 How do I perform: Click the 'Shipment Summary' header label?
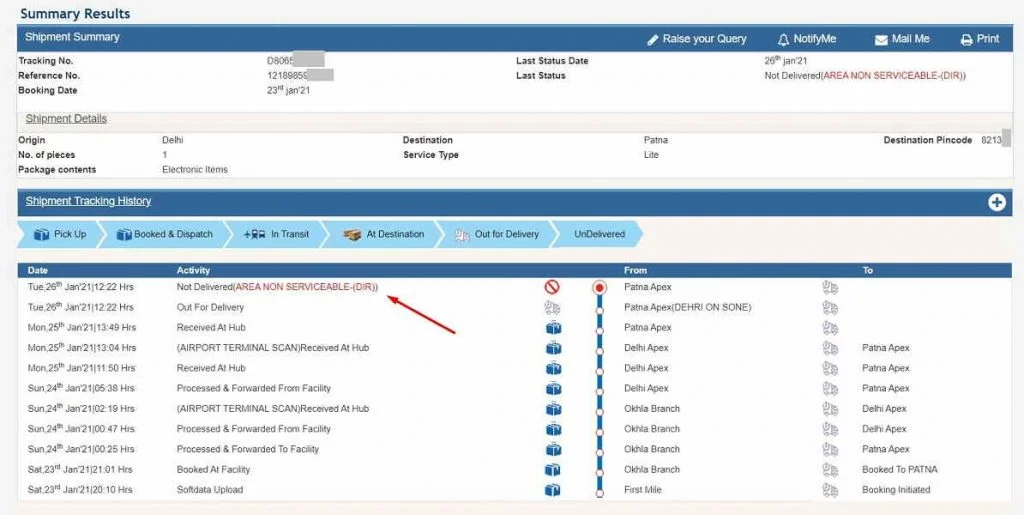72,37
